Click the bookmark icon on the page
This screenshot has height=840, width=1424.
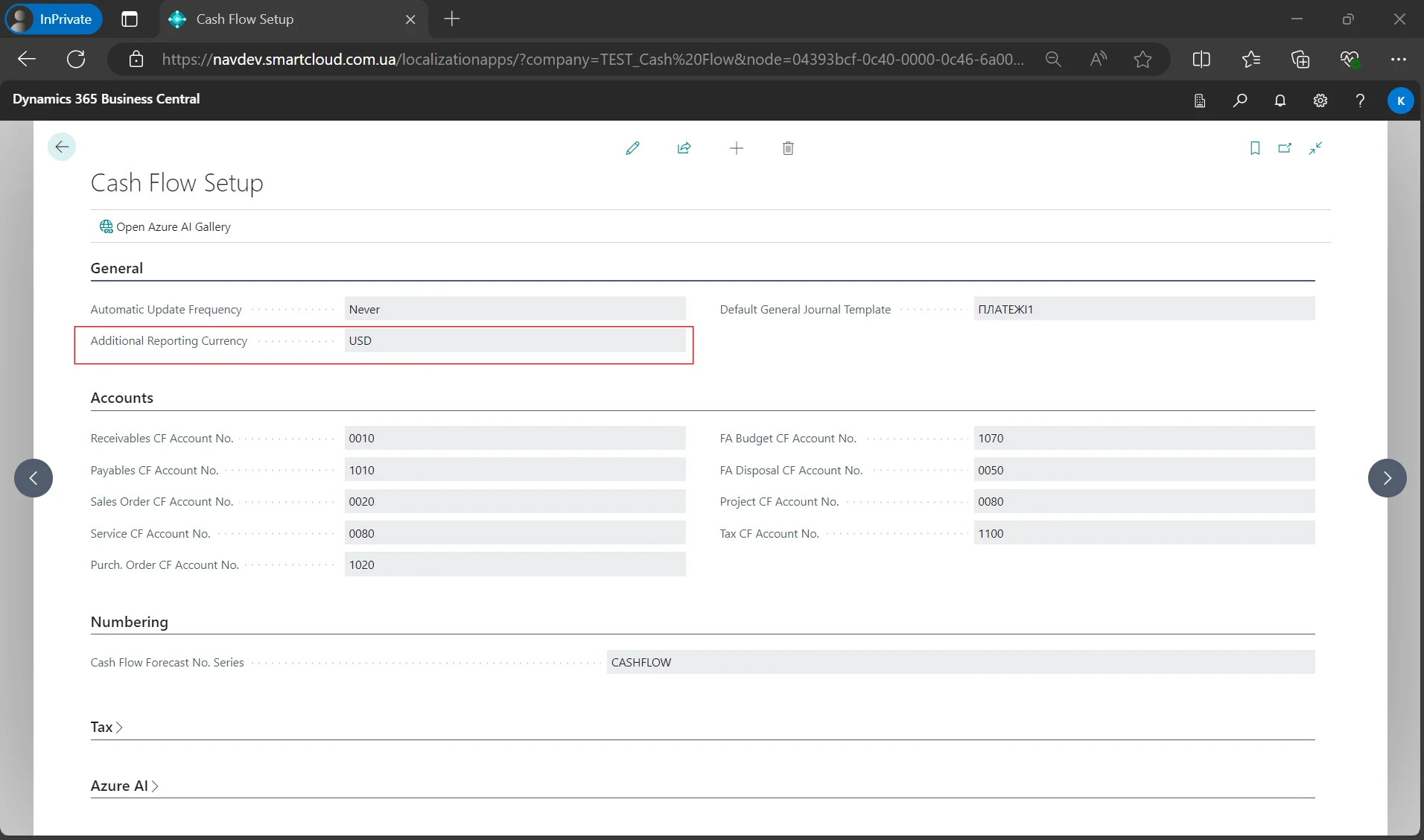pos(1254,148)
